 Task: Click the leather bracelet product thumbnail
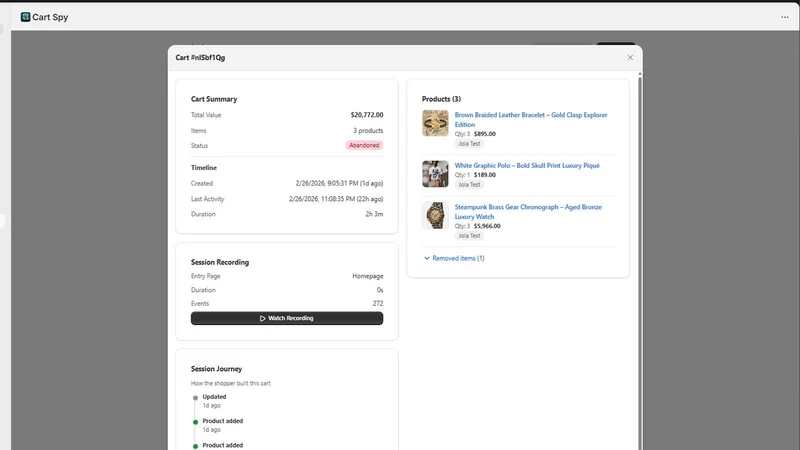[x=435, y=123]
